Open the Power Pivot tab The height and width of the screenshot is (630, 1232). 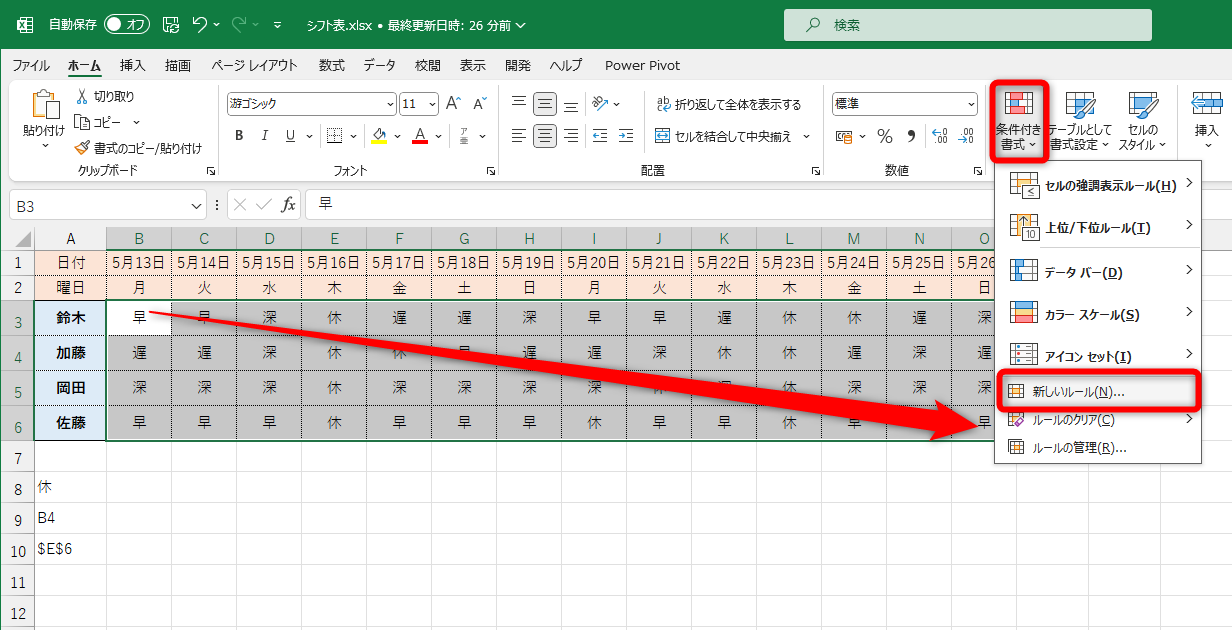click(641, 65)
